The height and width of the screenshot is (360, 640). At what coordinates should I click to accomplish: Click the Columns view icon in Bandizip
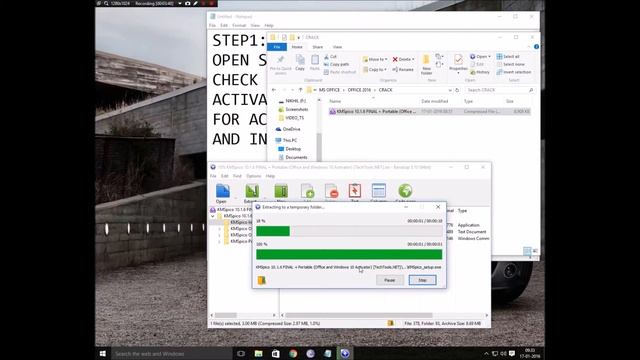click(x=378, y=191)
